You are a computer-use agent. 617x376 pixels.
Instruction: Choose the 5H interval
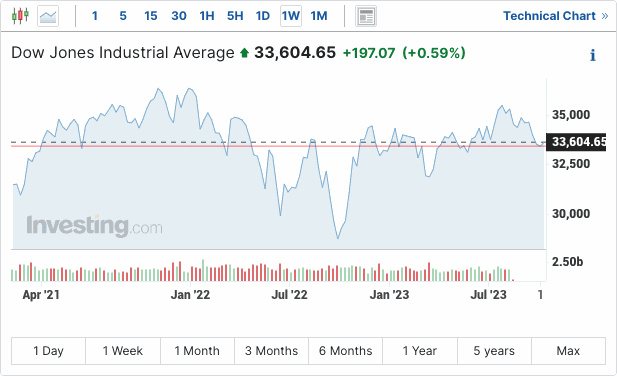(x=235, y=16)
